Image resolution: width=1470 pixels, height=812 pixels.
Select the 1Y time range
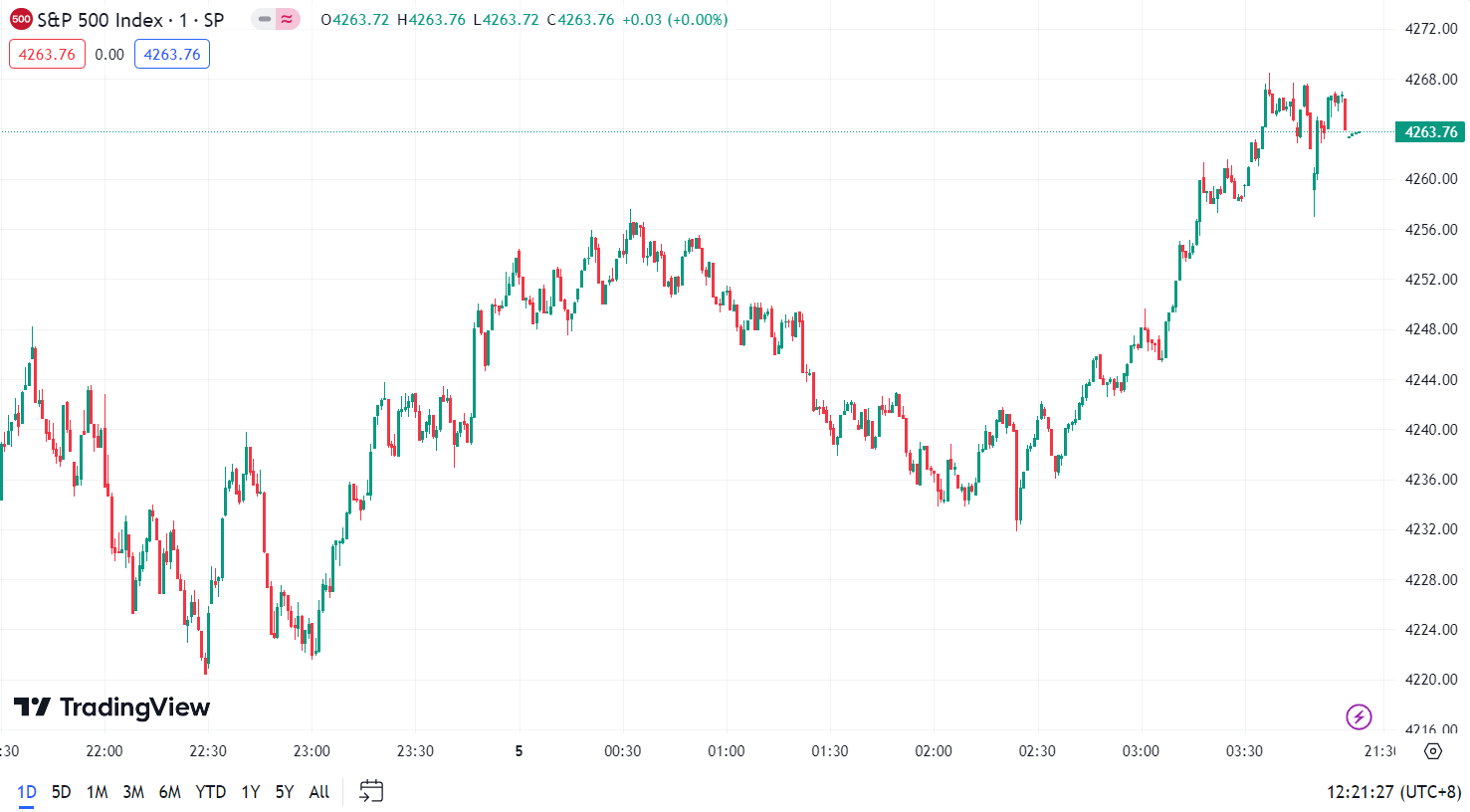[251, 792]
